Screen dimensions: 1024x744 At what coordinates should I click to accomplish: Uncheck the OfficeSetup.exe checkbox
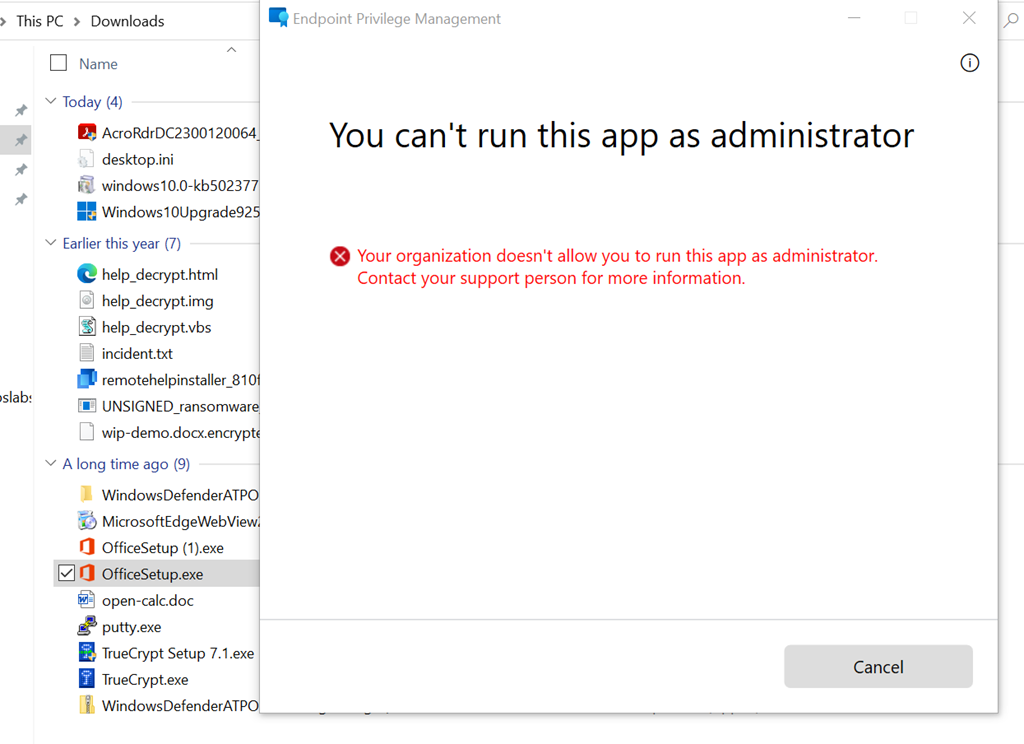66,573
